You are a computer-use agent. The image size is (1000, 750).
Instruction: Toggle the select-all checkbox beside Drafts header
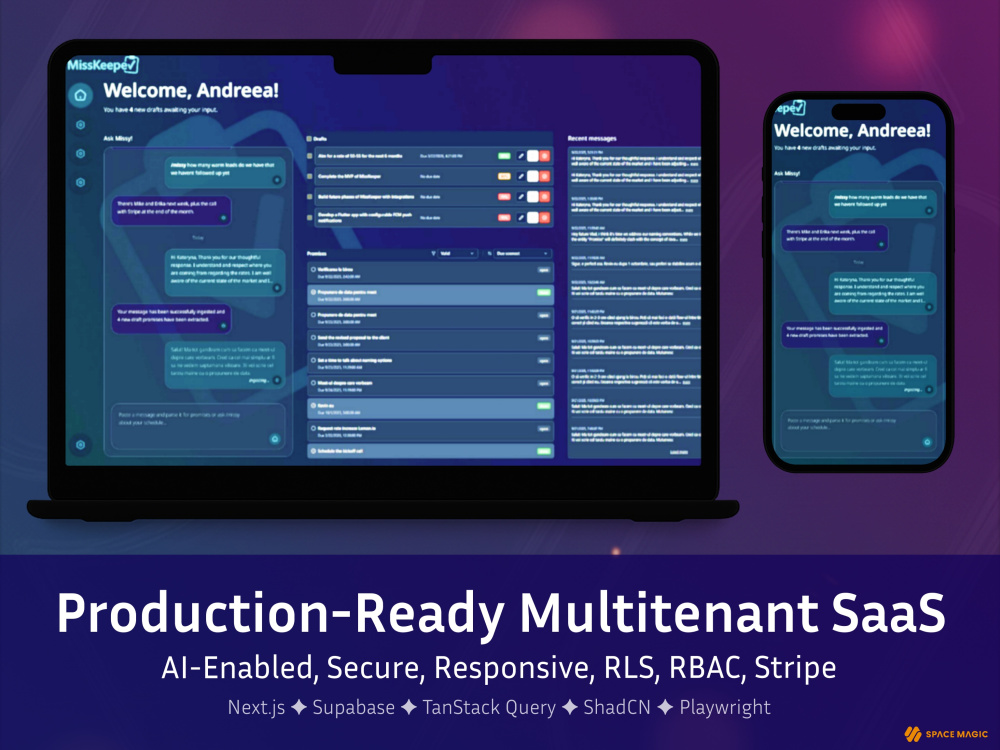[309, 139]
